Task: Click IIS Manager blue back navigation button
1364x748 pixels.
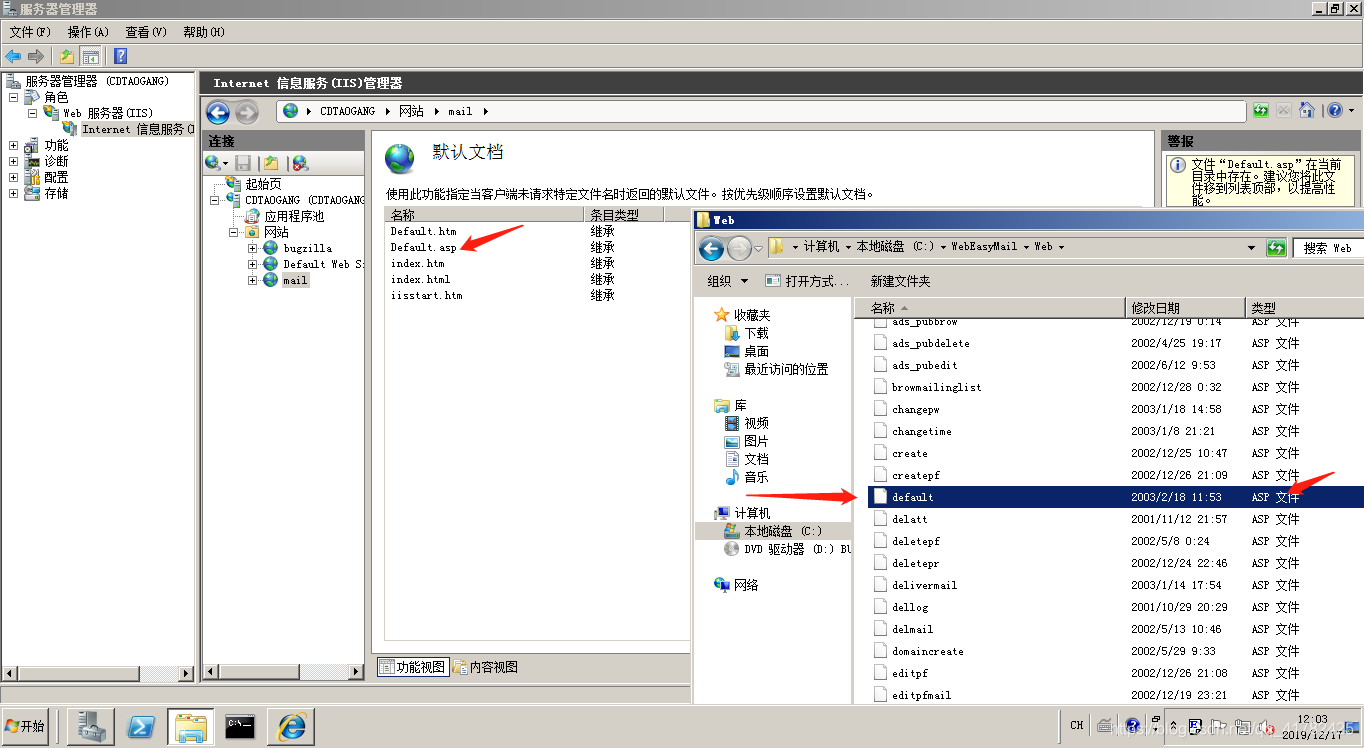Action: (218, 112)
